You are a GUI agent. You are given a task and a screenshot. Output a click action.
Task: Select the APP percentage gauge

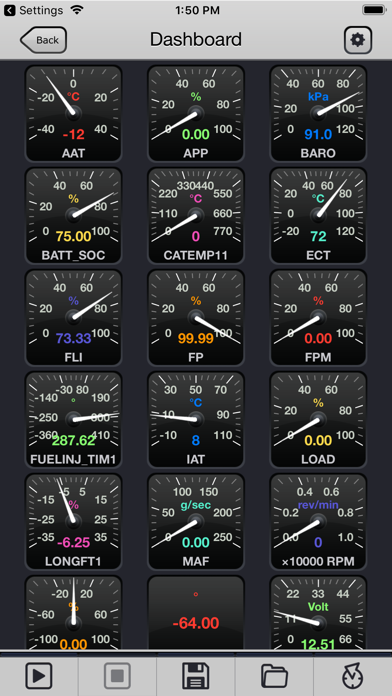(196, 114)
